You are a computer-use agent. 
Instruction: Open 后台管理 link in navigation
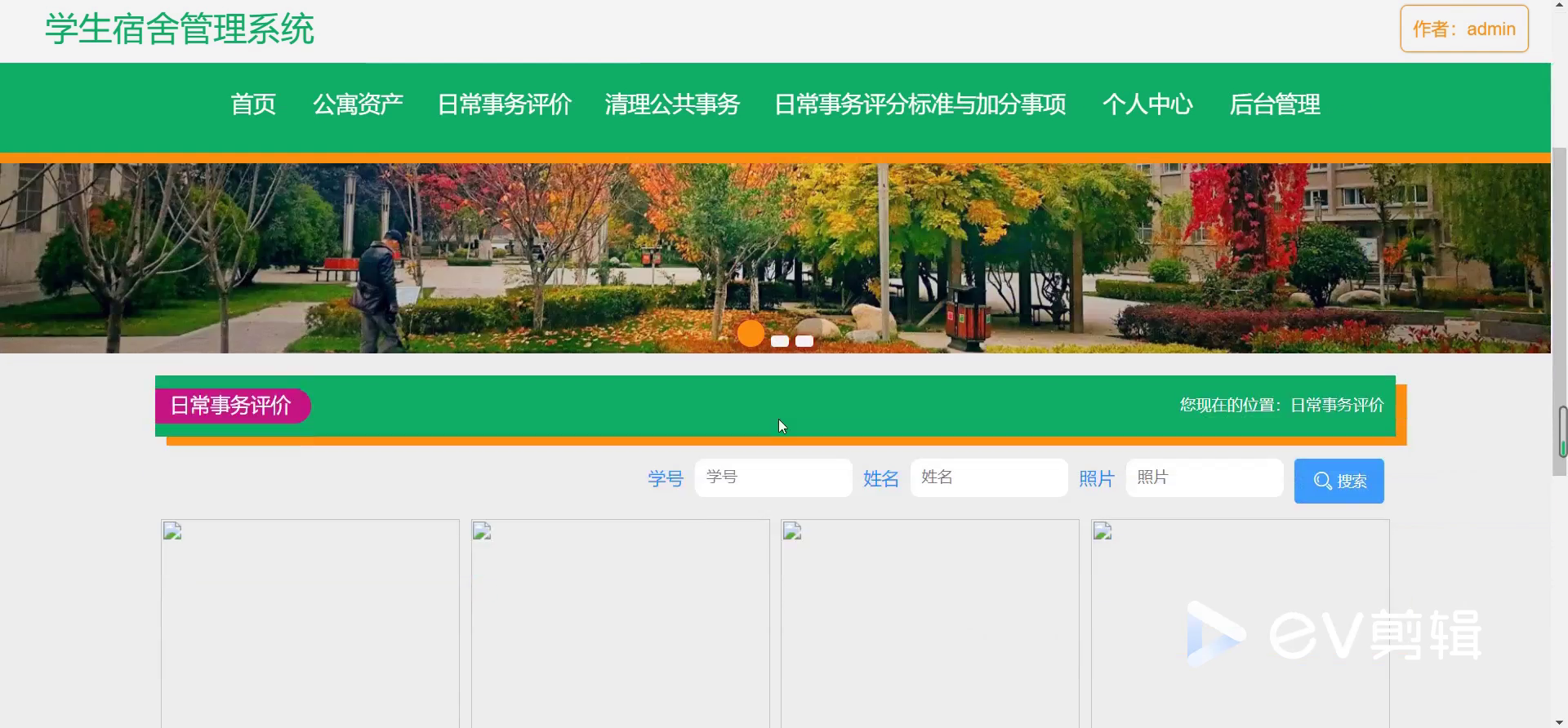point(1275,104)
